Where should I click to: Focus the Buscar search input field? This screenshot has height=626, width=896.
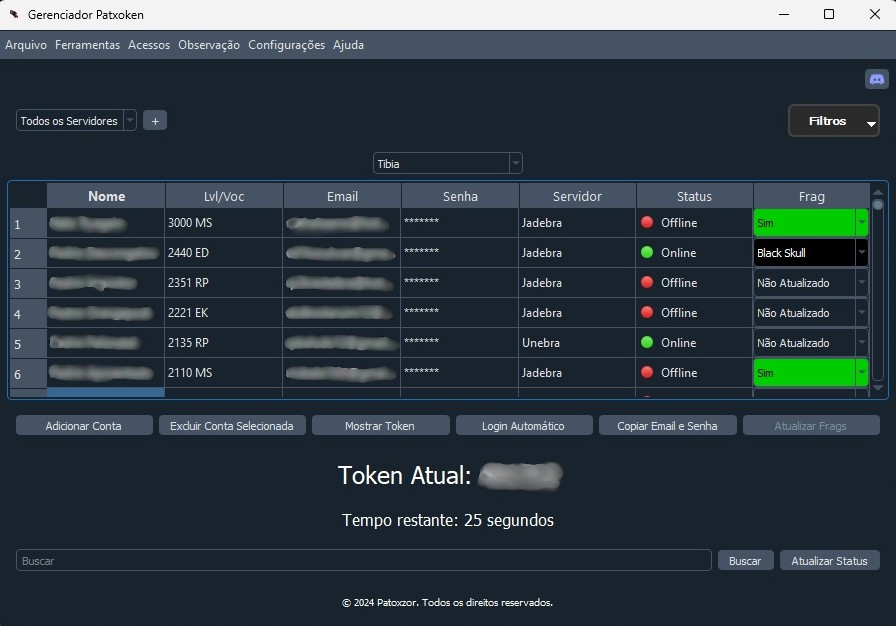point(363,561)
